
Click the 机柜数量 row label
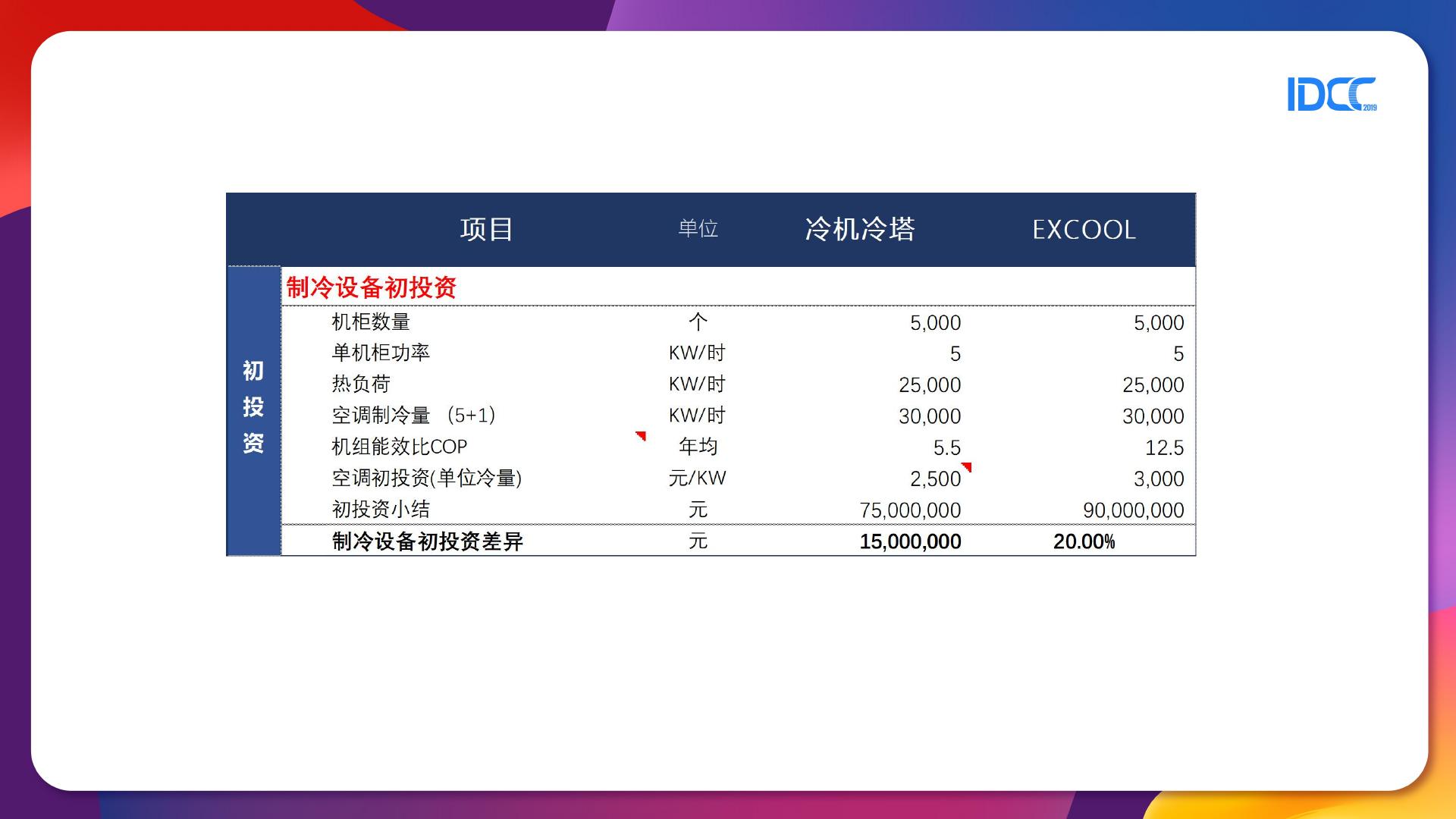pos(371,322)
